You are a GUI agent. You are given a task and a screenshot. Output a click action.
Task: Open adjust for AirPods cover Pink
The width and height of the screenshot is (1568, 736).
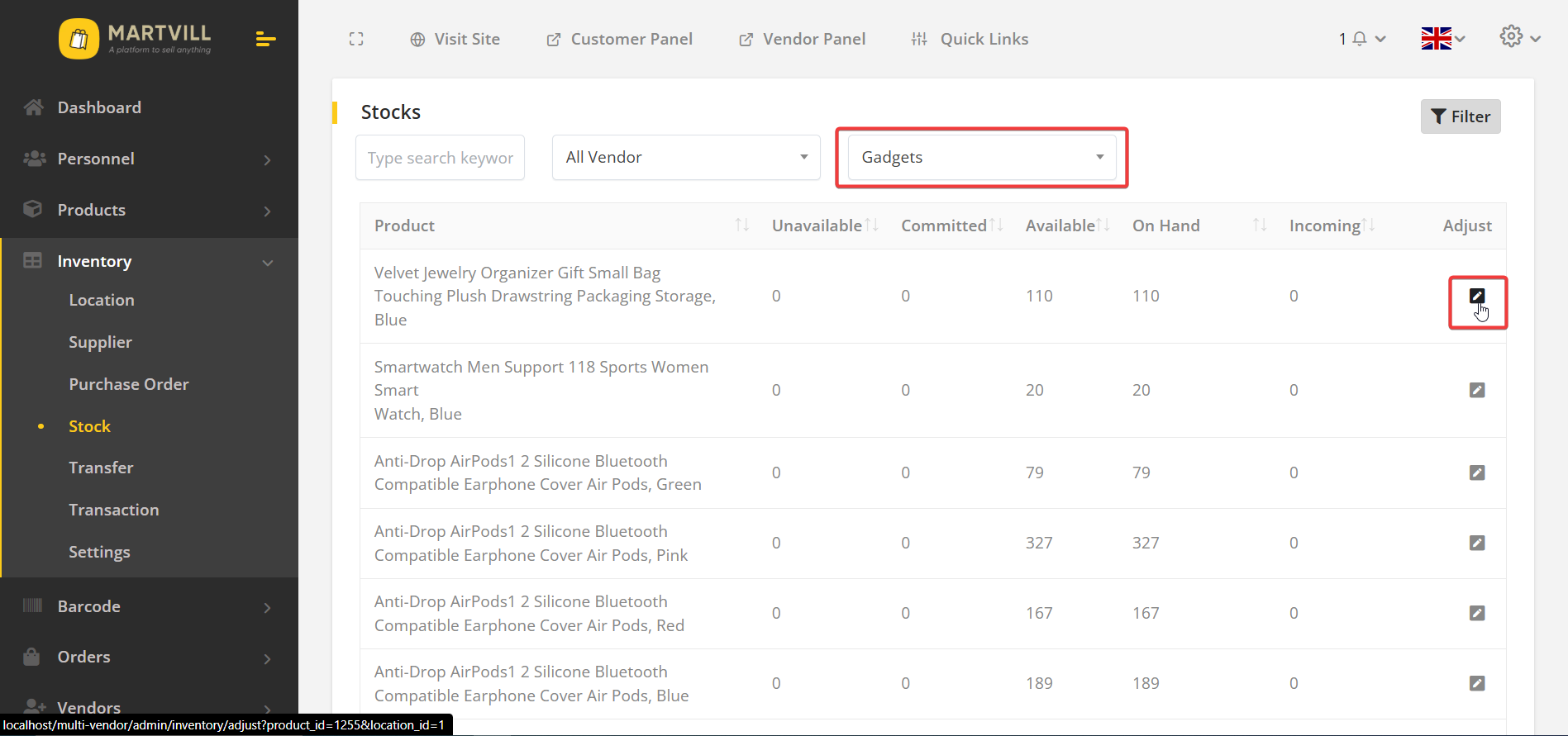(1476, 543)
